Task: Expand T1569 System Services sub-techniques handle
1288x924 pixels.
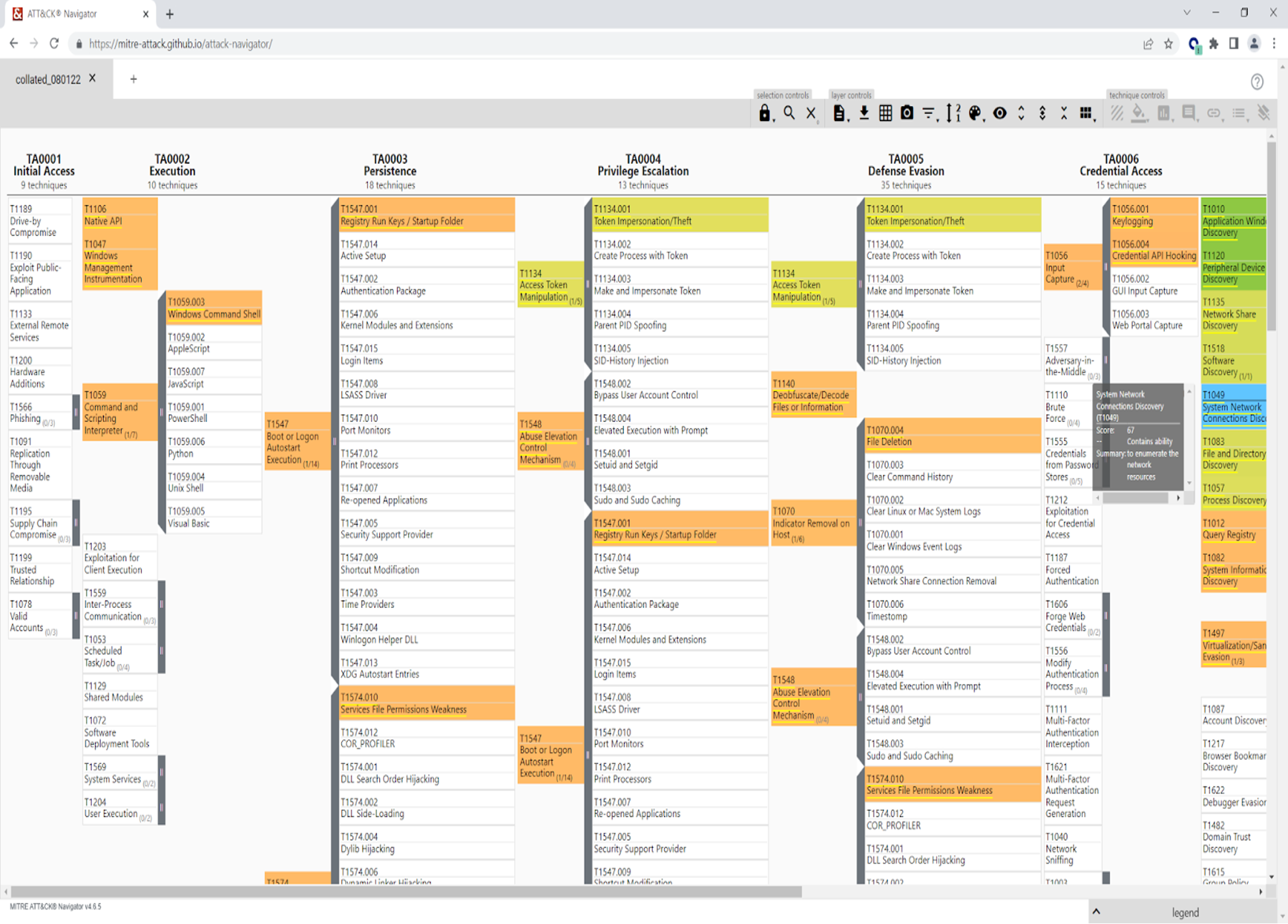Action: click(x=161, y=773)
